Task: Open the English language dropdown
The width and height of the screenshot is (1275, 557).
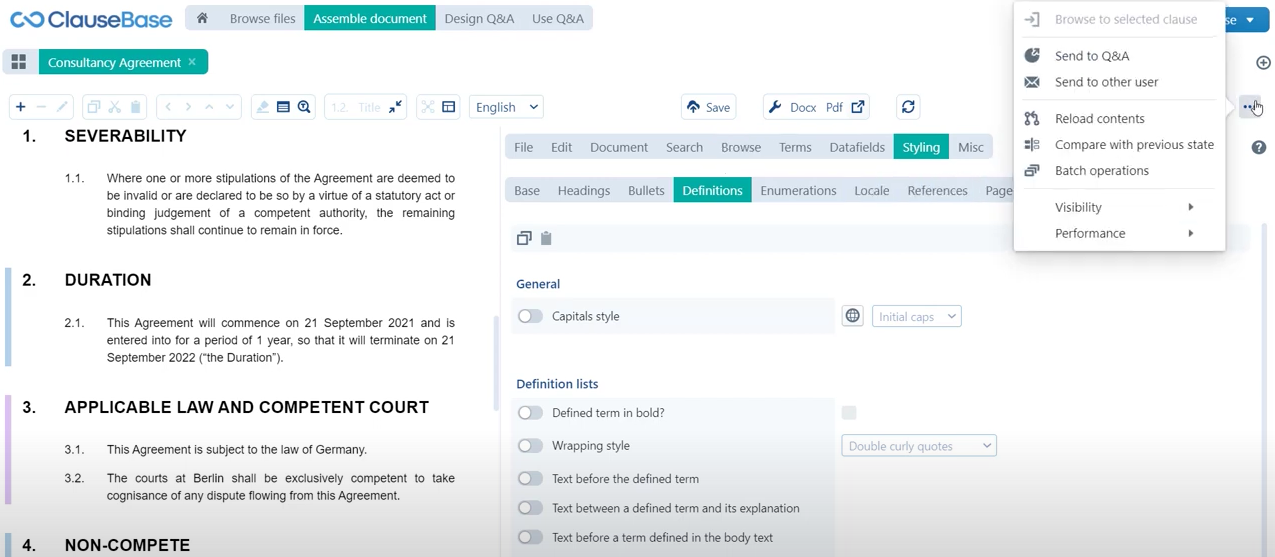Action: 507,107
